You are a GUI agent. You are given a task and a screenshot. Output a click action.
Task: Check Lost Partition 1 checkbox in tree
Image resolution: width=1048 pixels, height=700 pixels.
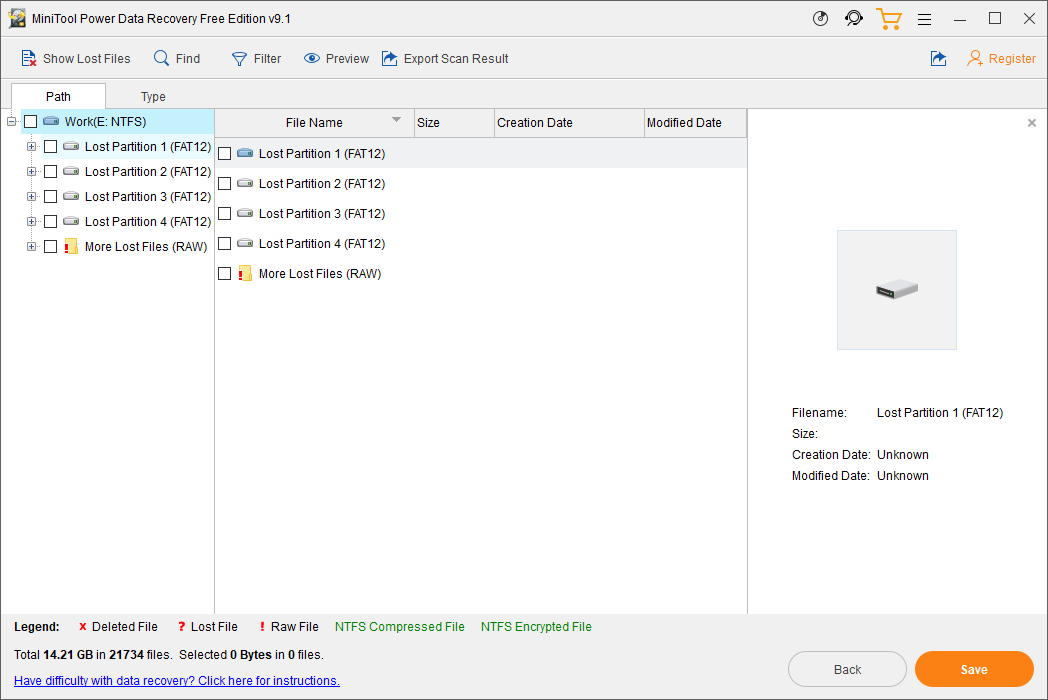click(50, 146)
